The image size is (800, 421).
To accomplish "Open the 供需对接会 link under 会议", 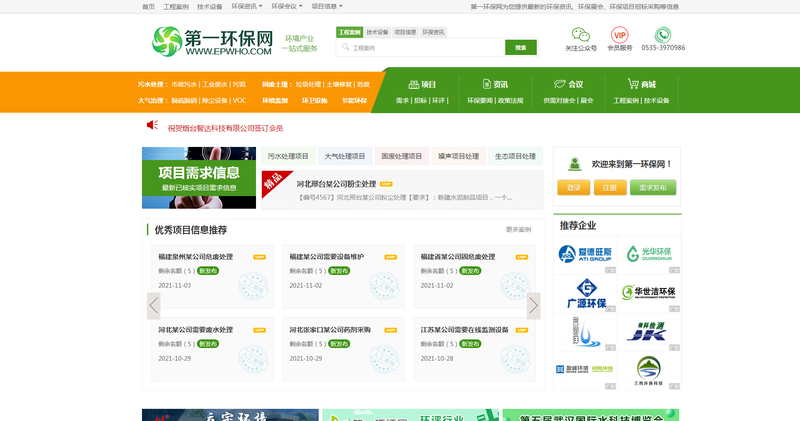I will (x=559, y=101).
